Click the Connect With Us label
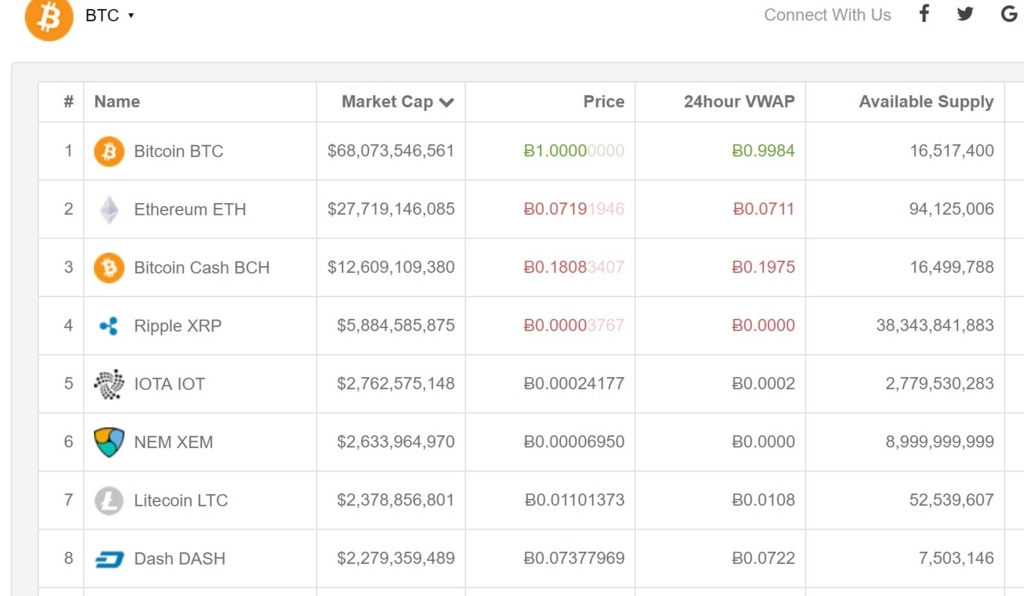 (827, 14)
